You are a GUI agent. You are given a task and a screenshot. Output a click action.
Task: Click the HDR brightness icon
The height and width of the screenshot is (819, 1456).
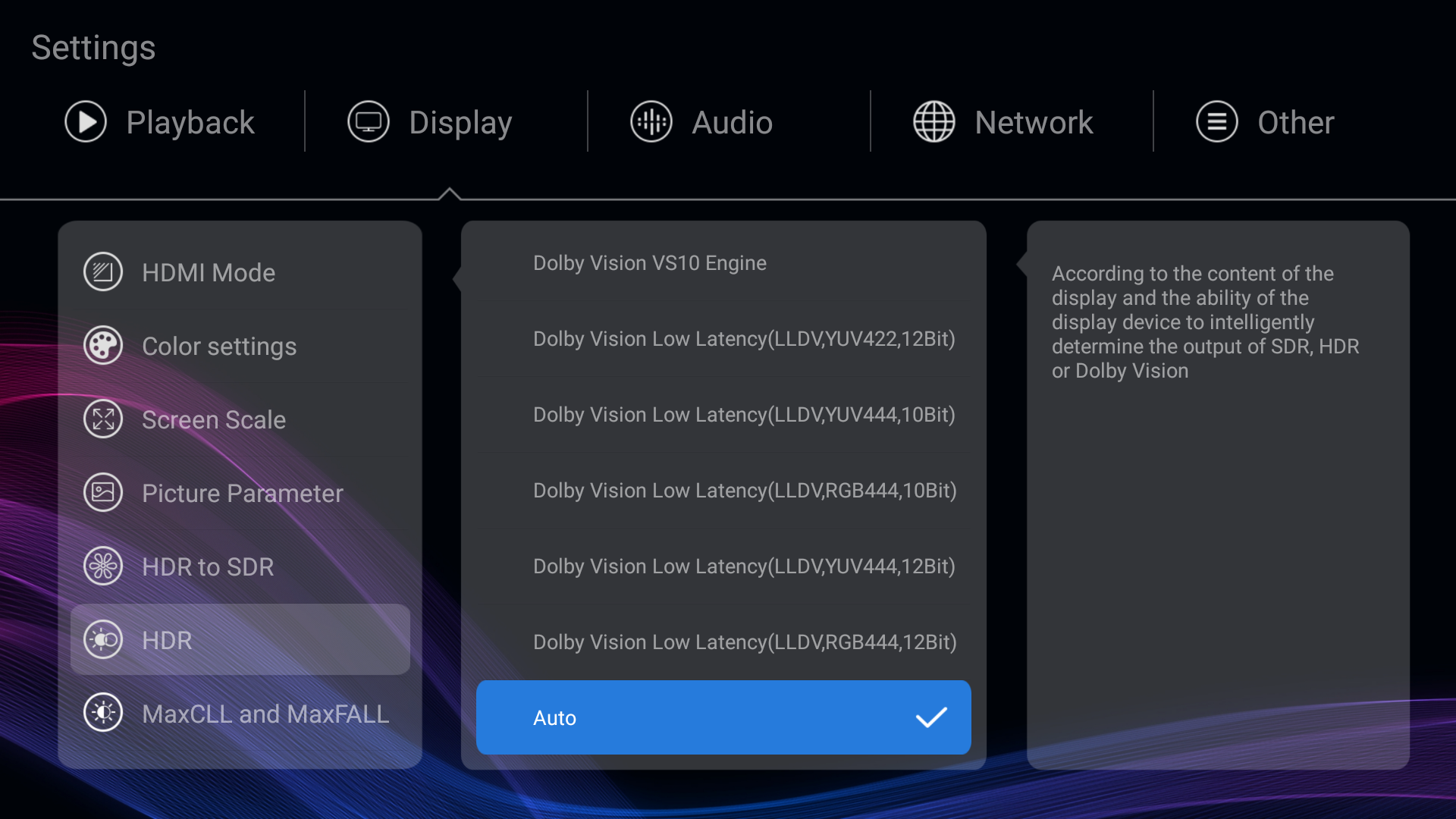103,640
